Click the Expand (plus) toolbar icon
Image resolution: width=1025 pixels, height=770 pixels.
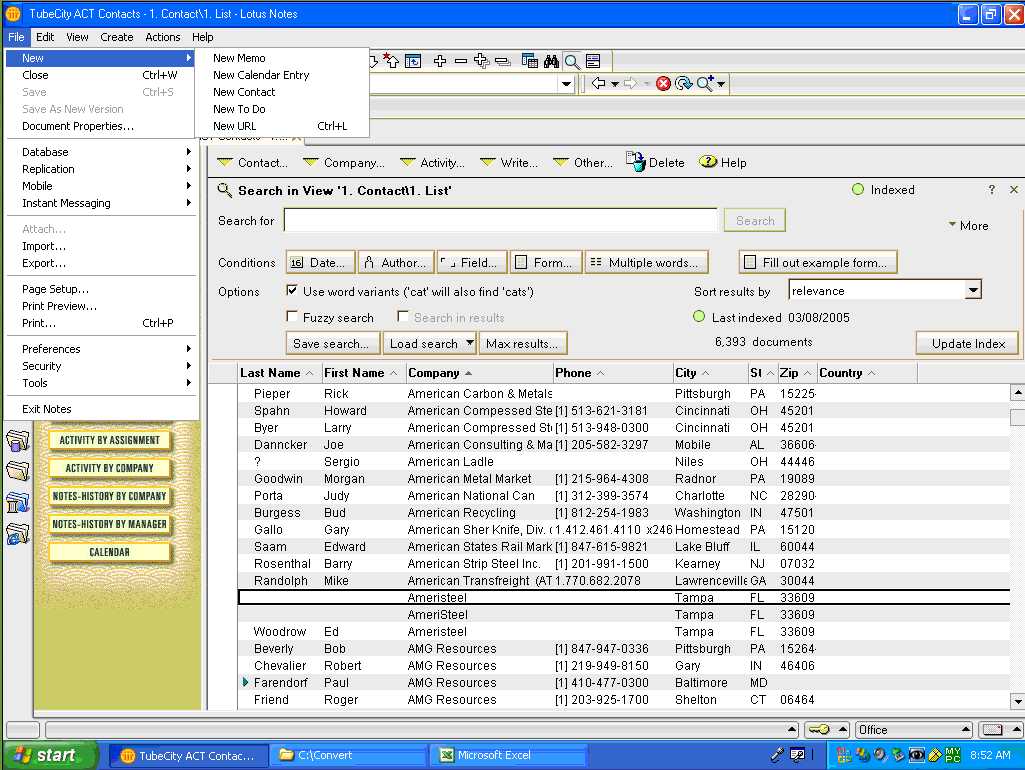click(440, 61)
